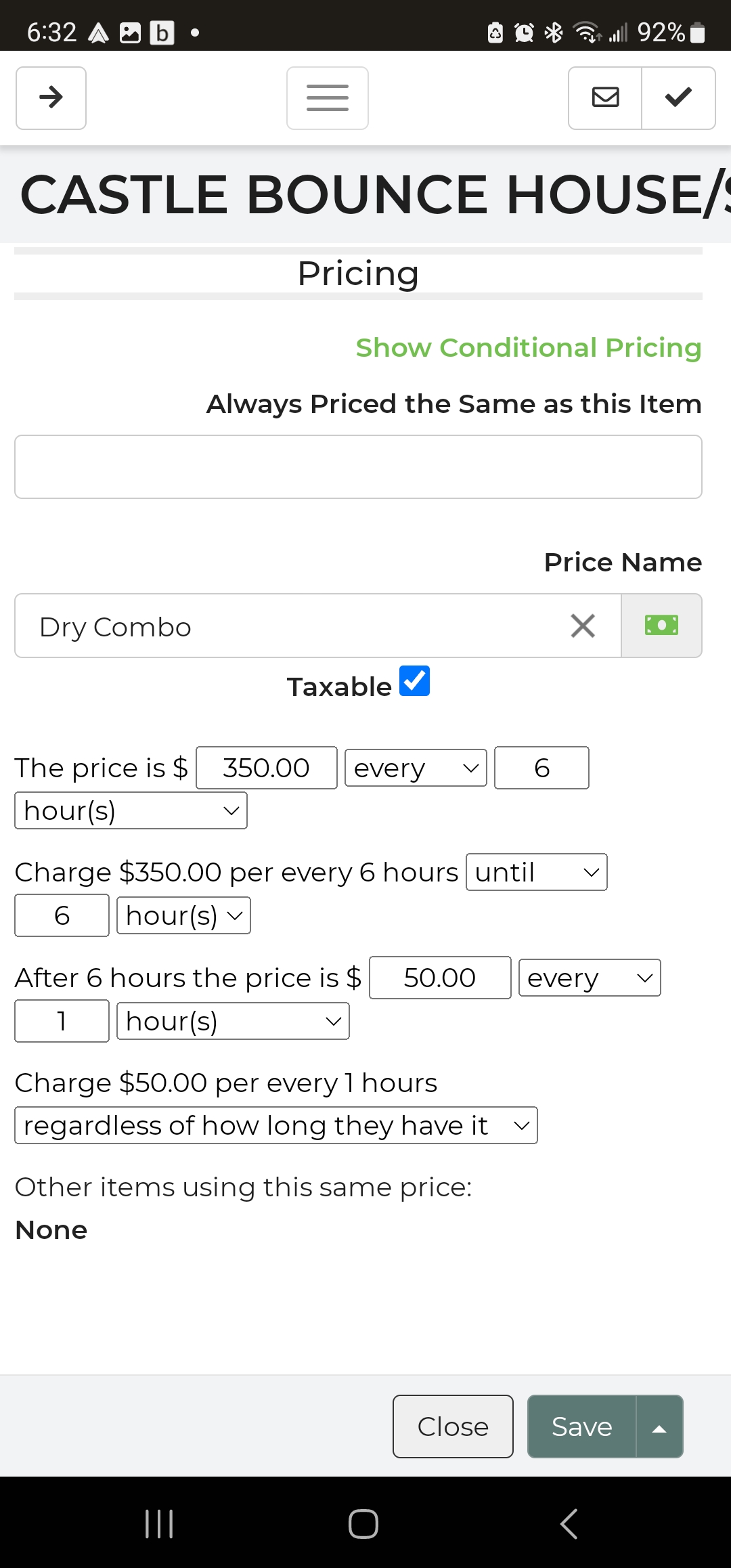Open Save options caret arrow
This screenshot has width=731, height=1568.
point(659,1427)
